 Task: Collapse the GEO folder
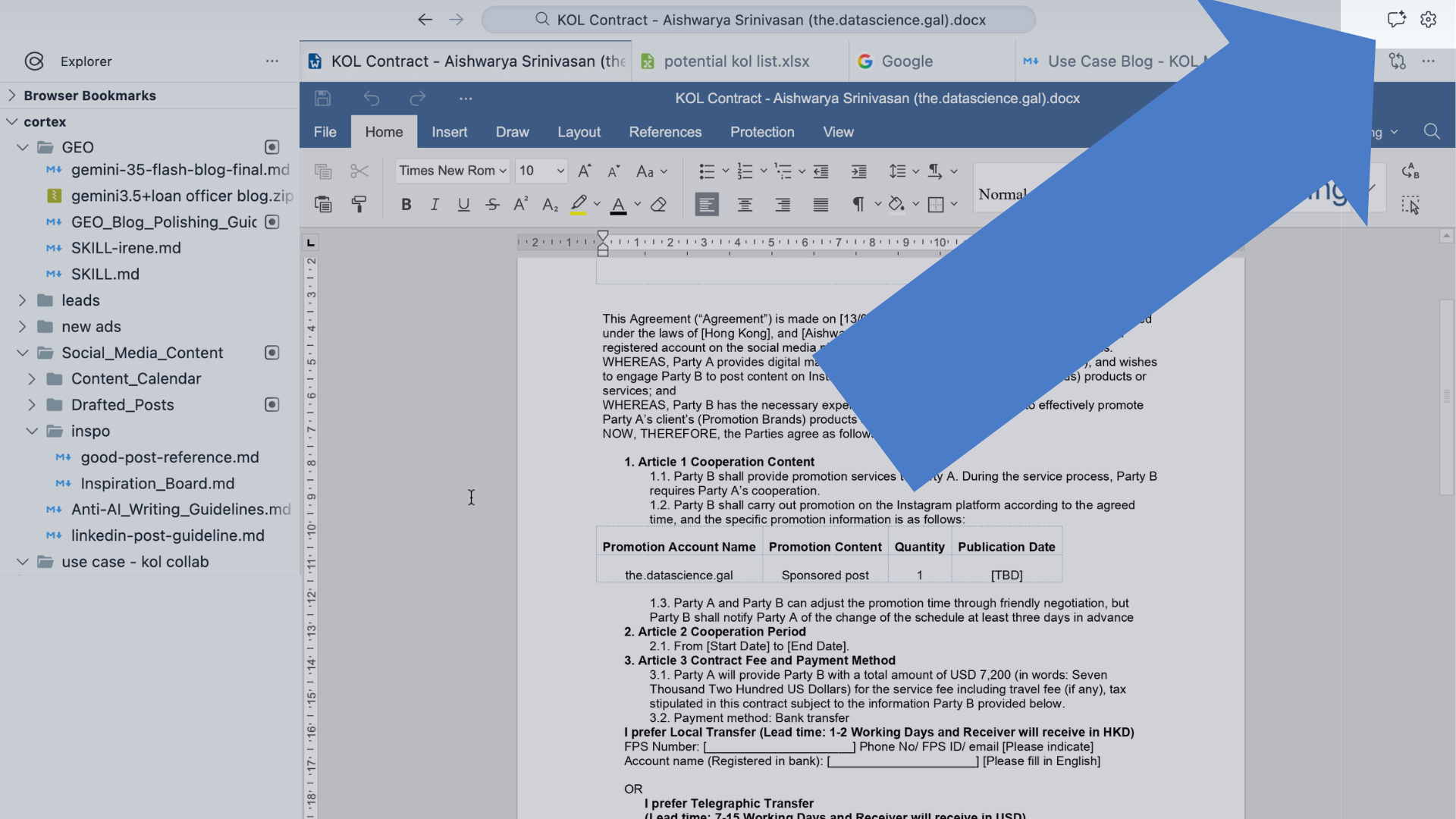(23, 147)
